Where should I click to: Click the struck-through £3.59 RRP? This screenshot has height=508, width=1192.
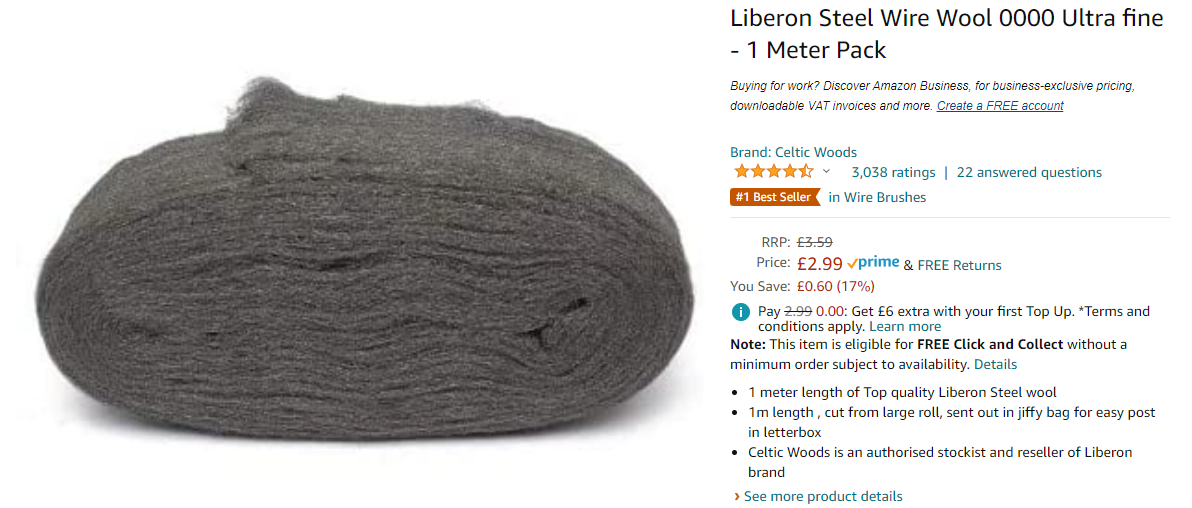(x=814, y=242)
